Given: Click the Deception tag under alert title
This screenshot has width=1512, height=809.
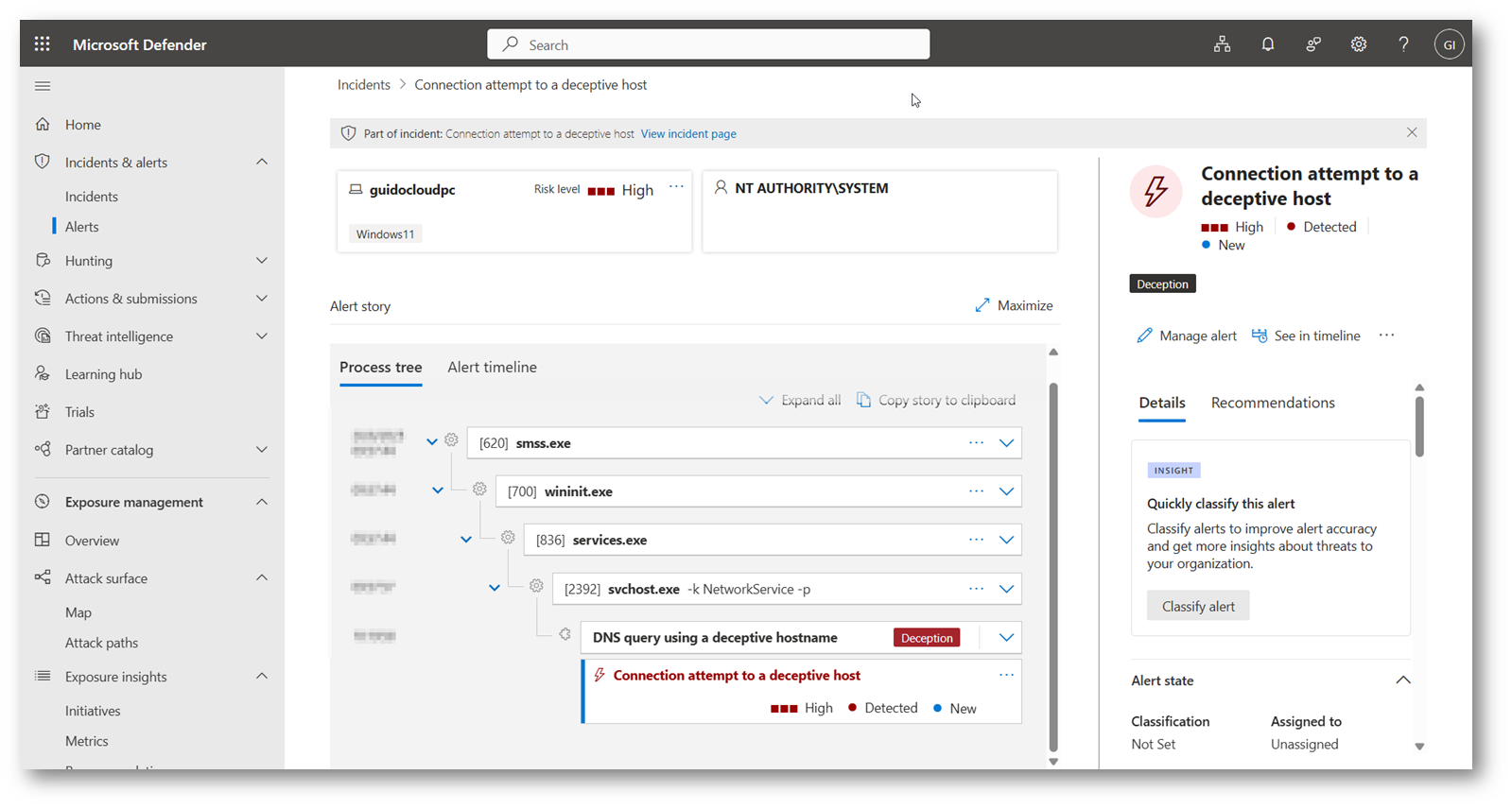Looking at the screenshot, I should [x=1162, y=284].
